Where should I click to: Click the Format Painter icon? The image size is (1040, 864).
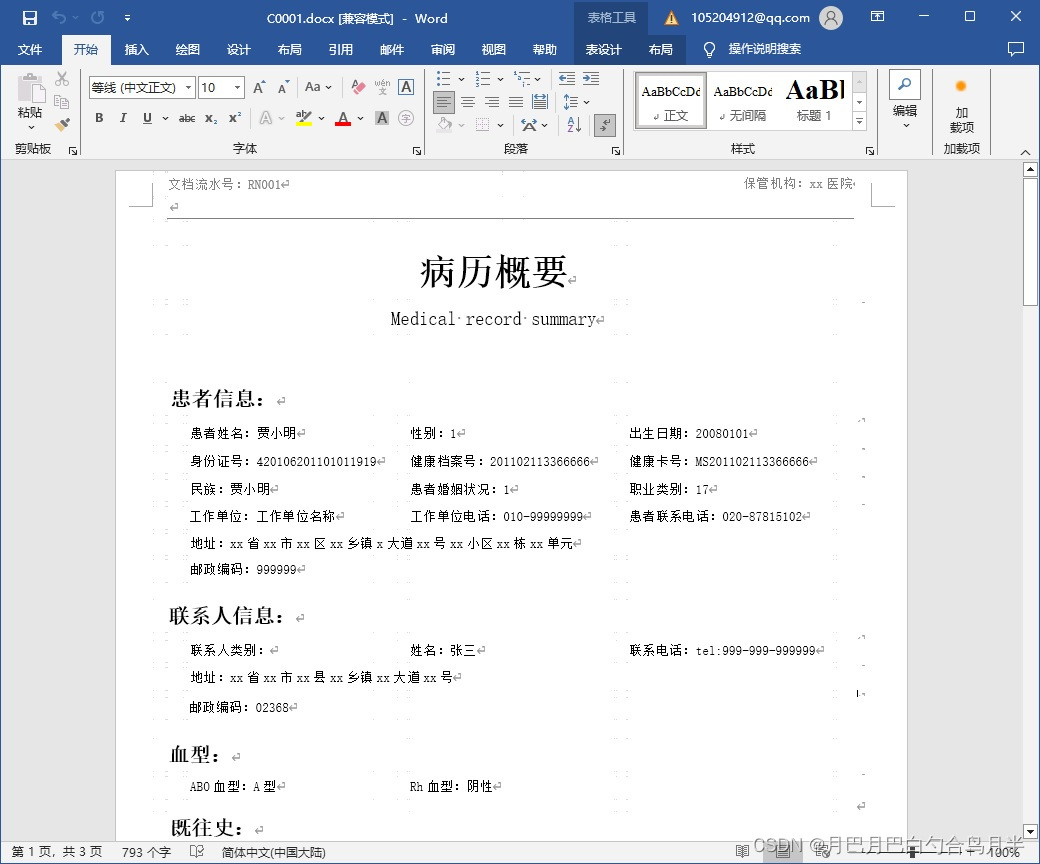(x=62, y=123)
